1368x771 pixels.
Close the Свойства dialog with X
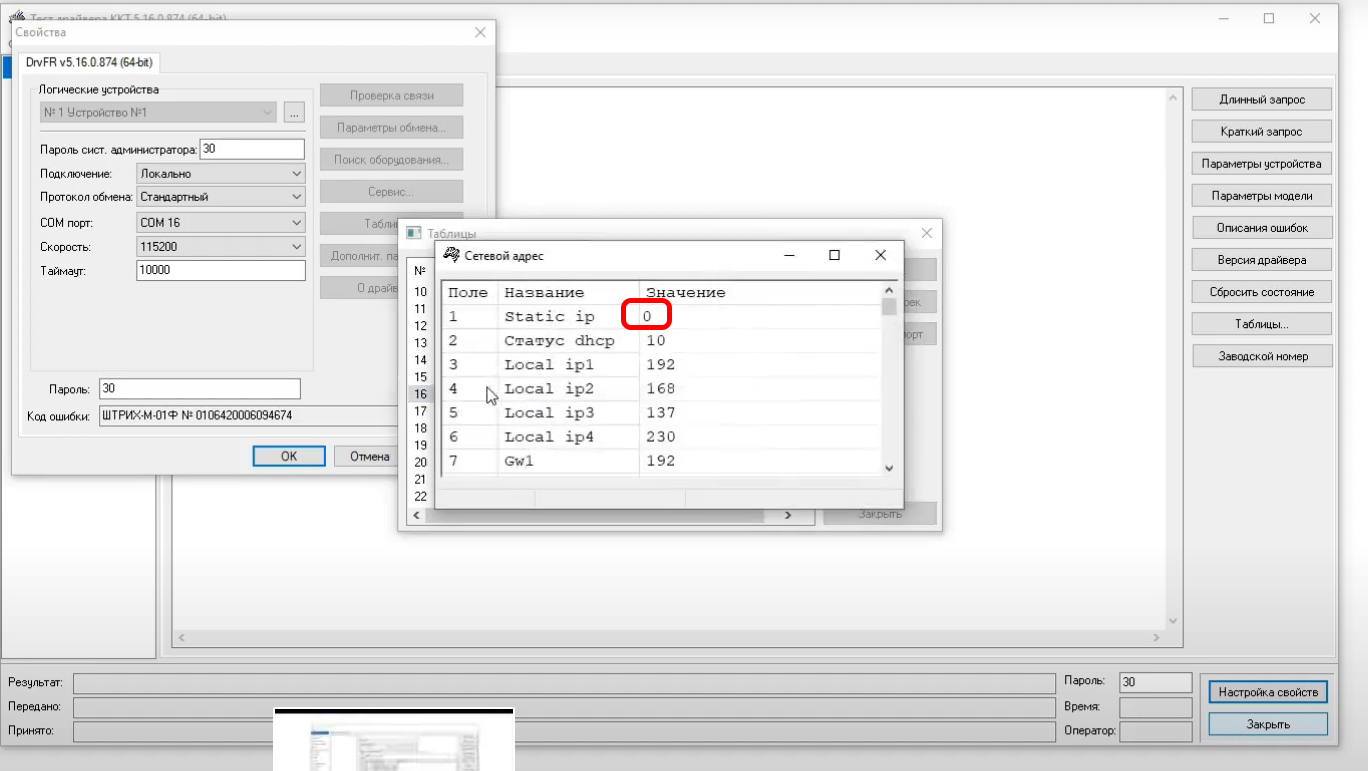480,33
